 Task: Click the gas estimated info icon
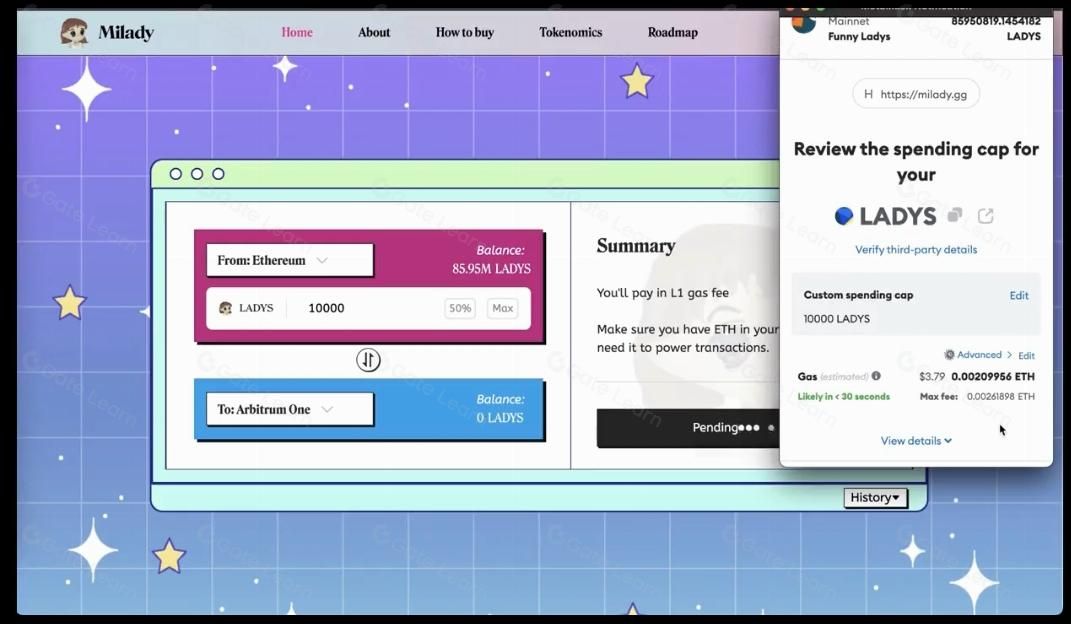876,375
